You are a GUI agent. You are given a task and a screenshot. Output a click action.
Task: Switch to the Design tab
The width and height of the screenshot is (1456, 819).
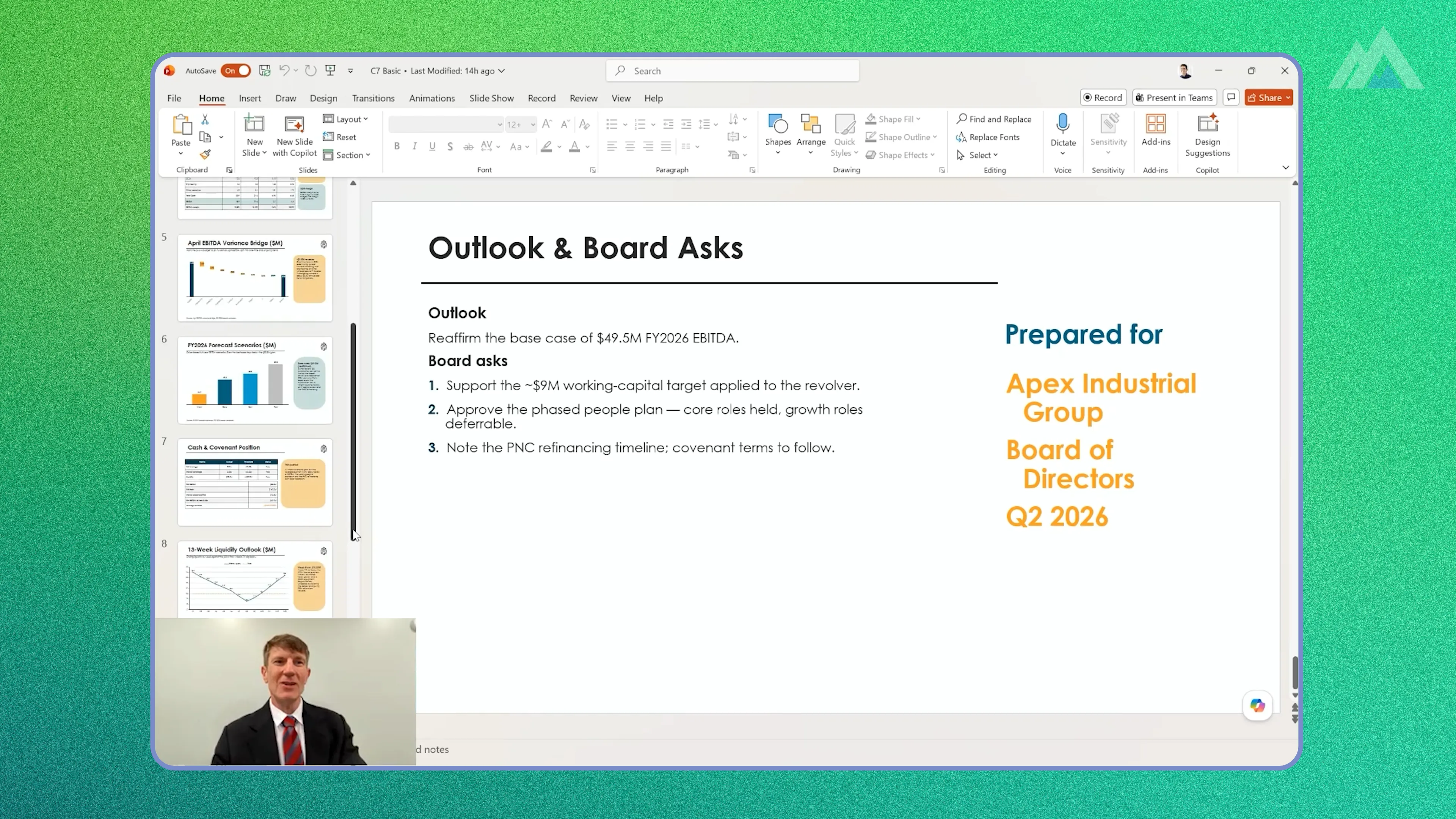tap(323, 98)
